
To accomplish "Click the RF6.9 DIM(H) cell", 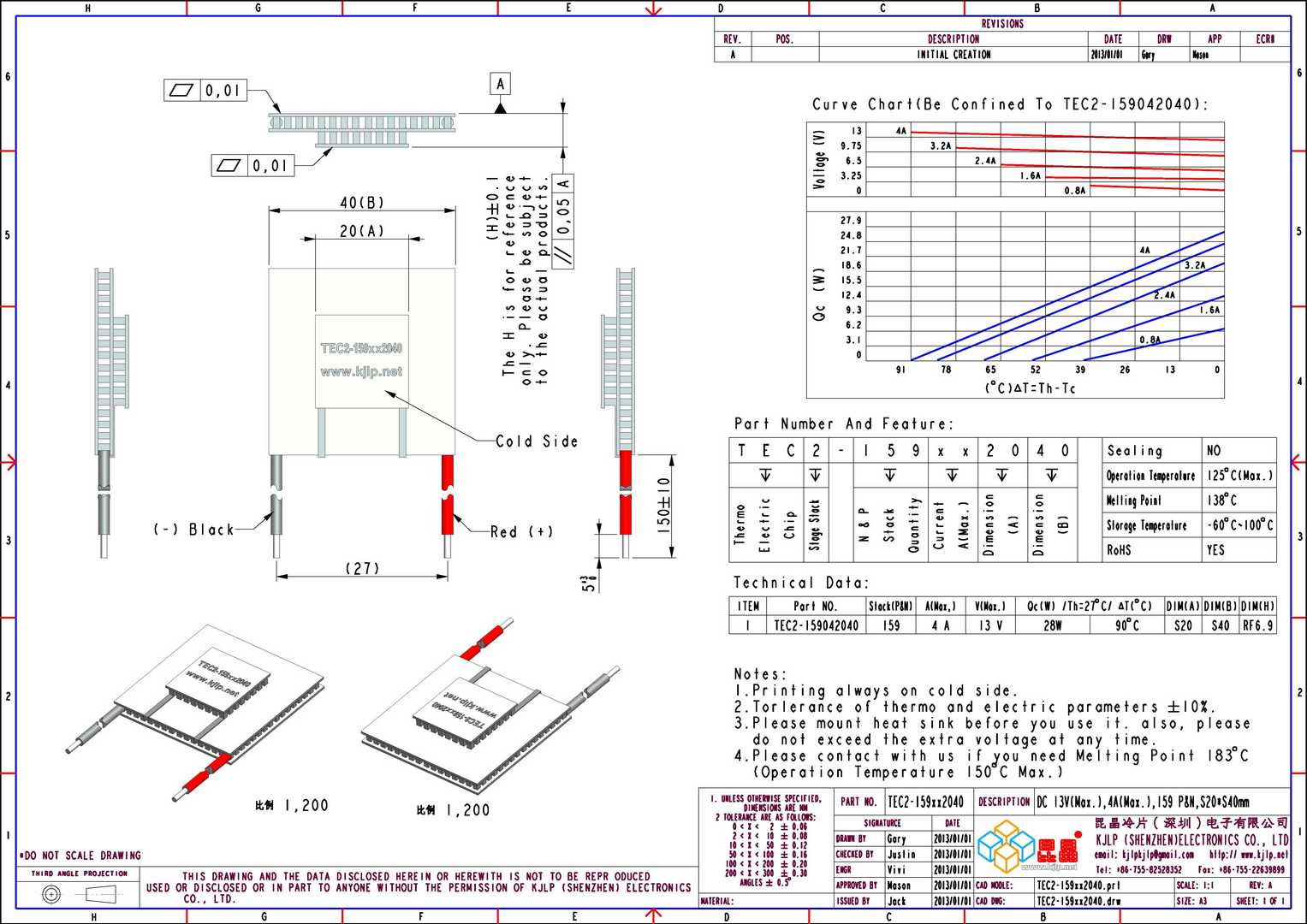I will tap(1257, 625).
